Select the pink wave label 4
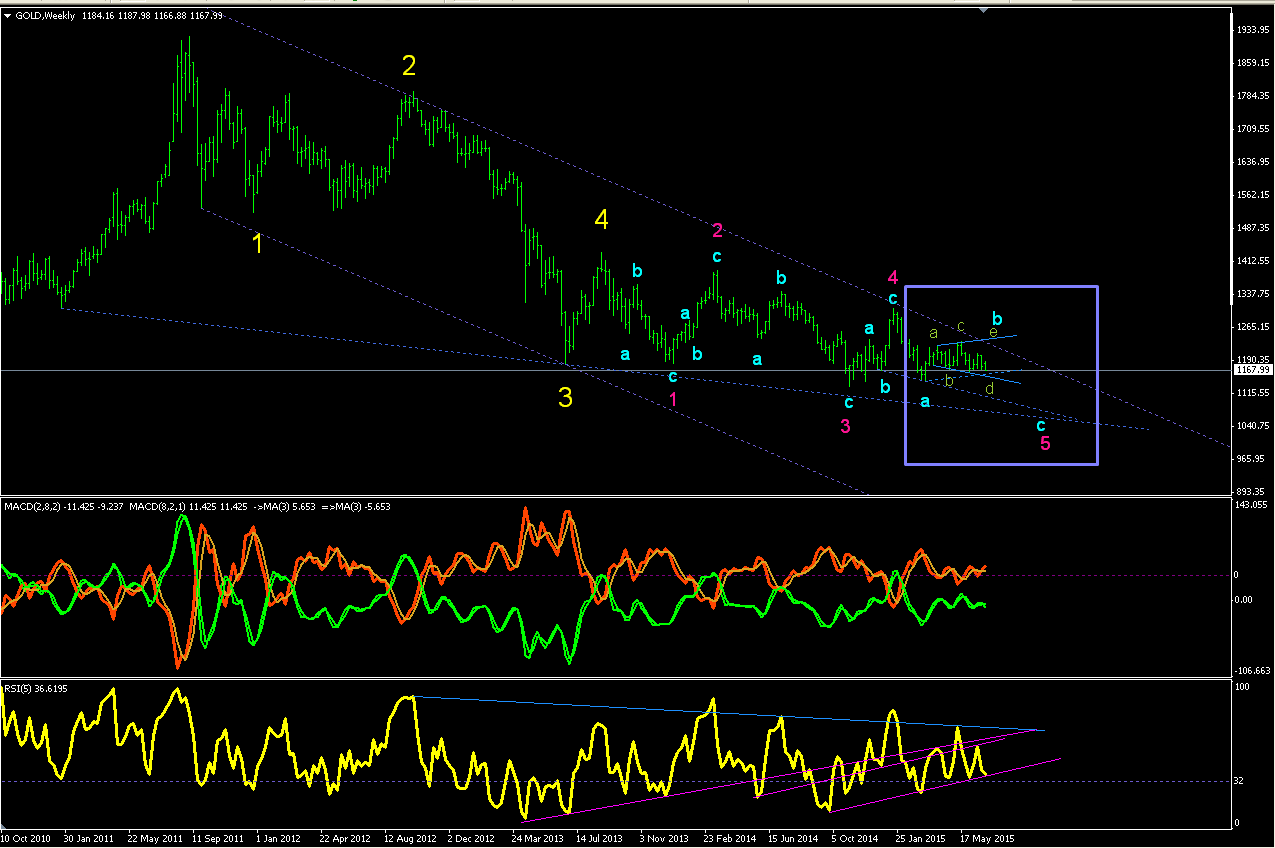The width and height of the screenshot is (1275, 848). (893, 277)
